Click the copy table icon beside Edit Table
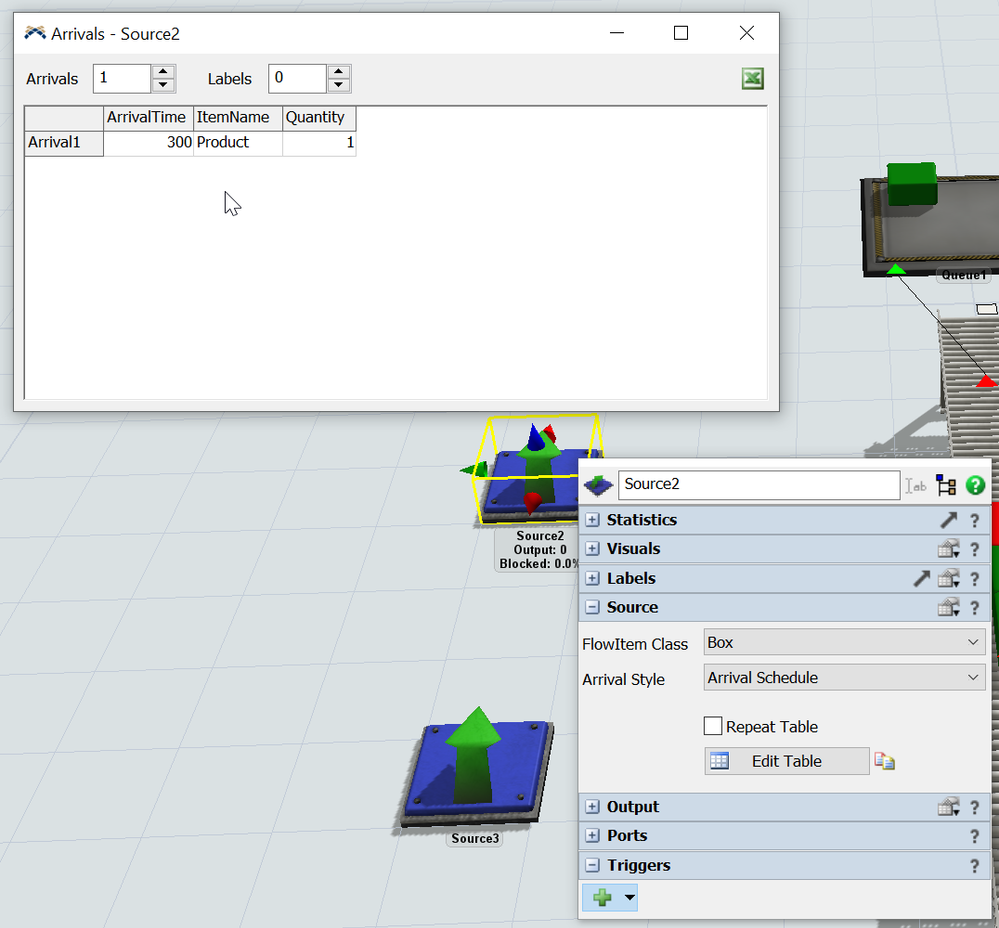Viewport: 999px width, 928px height. pyautogui.click(x=884, y=761)
